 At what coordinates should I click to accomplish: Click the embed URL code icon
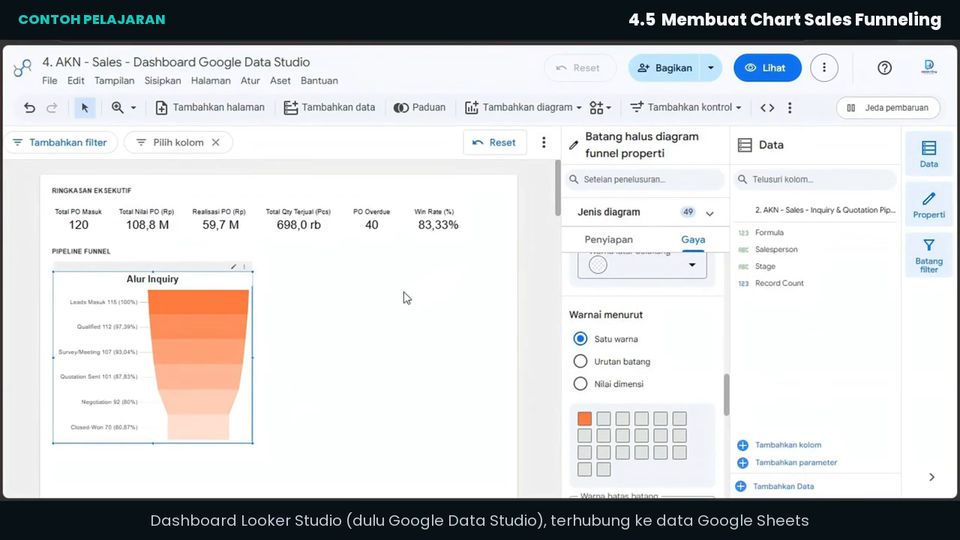pos(767,108)
